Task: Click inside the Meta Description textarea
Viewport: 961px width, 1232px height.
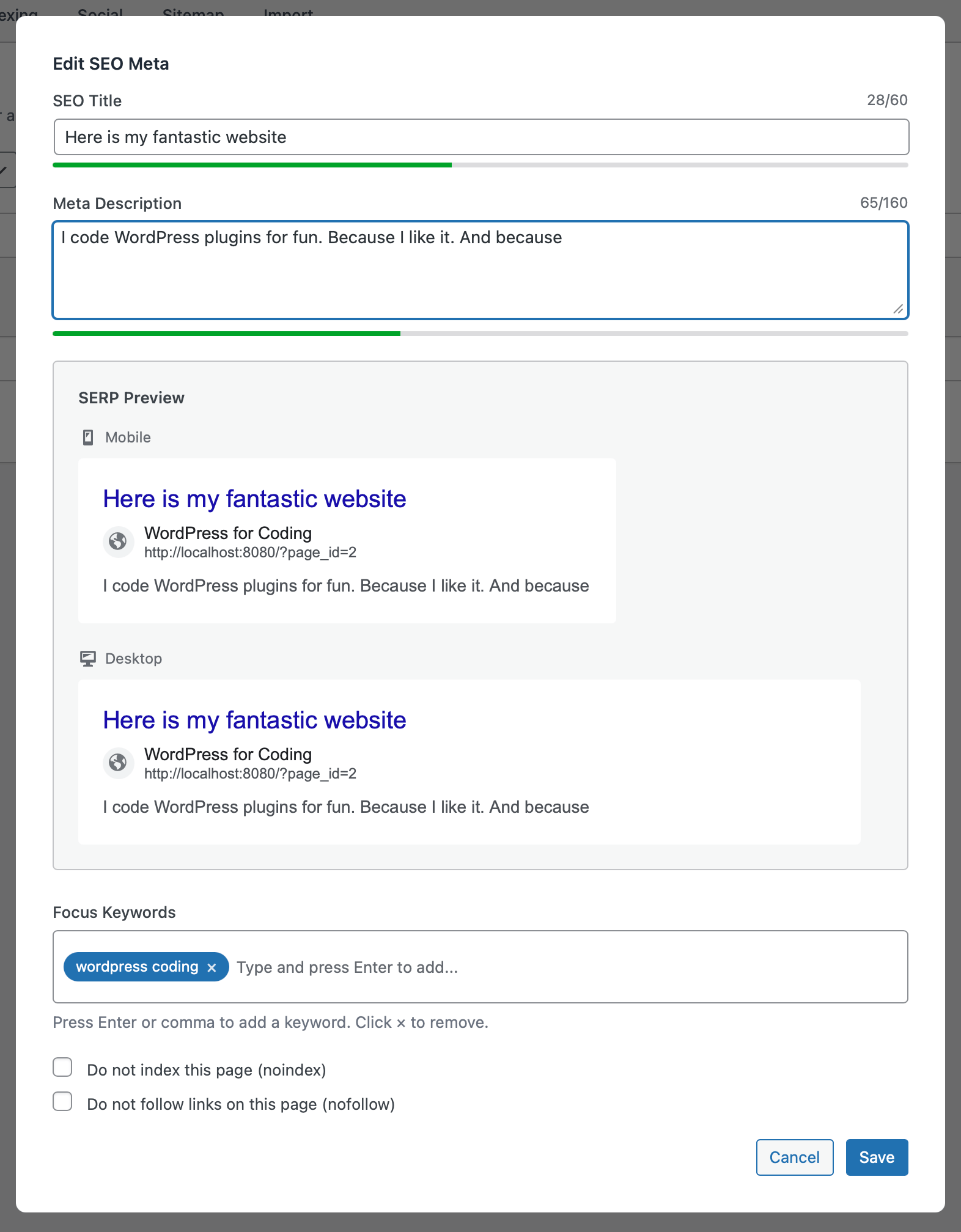Action: coord(480,269)
